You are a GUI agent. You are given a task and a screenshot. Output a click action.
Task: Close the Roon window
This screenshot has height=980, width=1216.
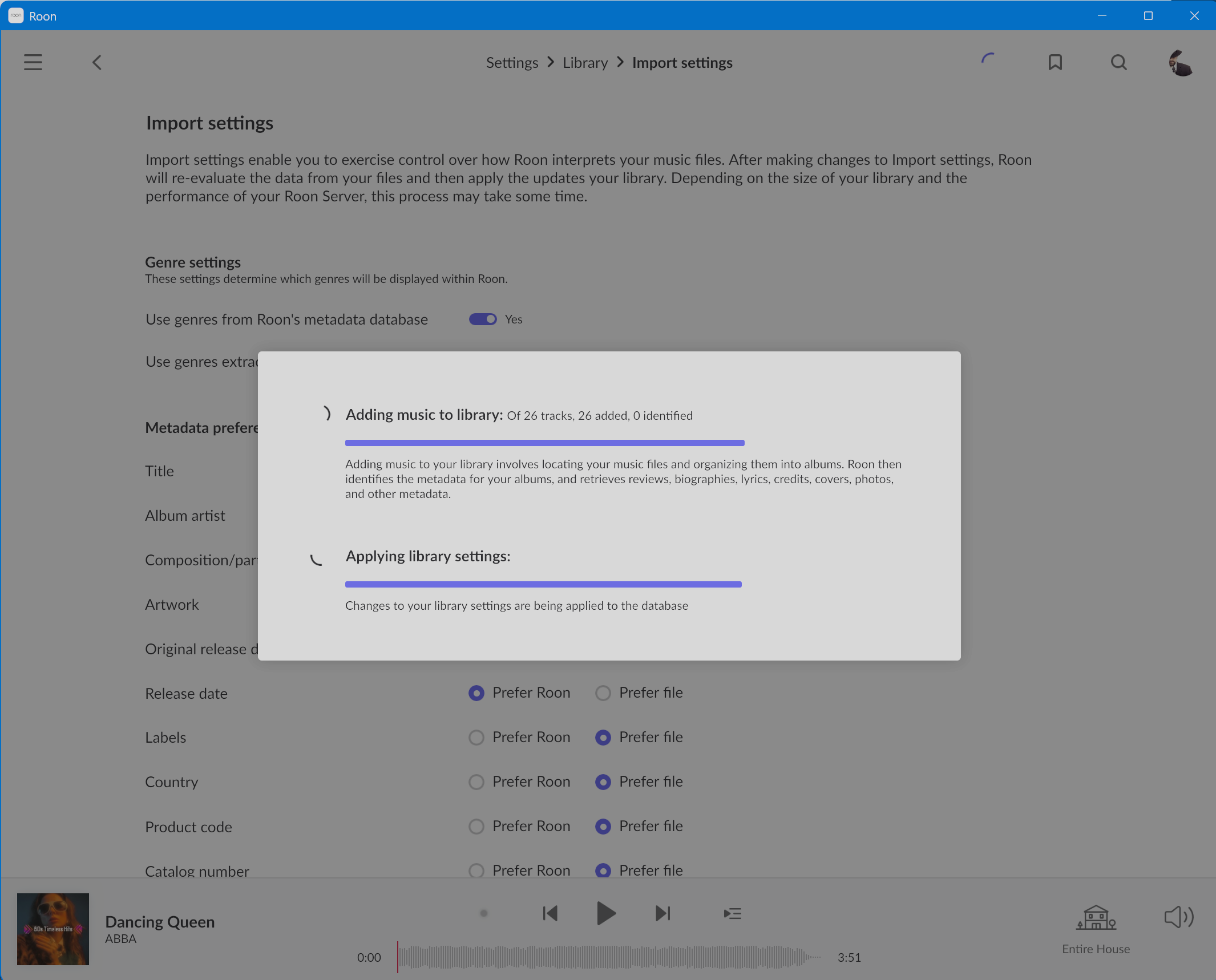[1194, 15]
